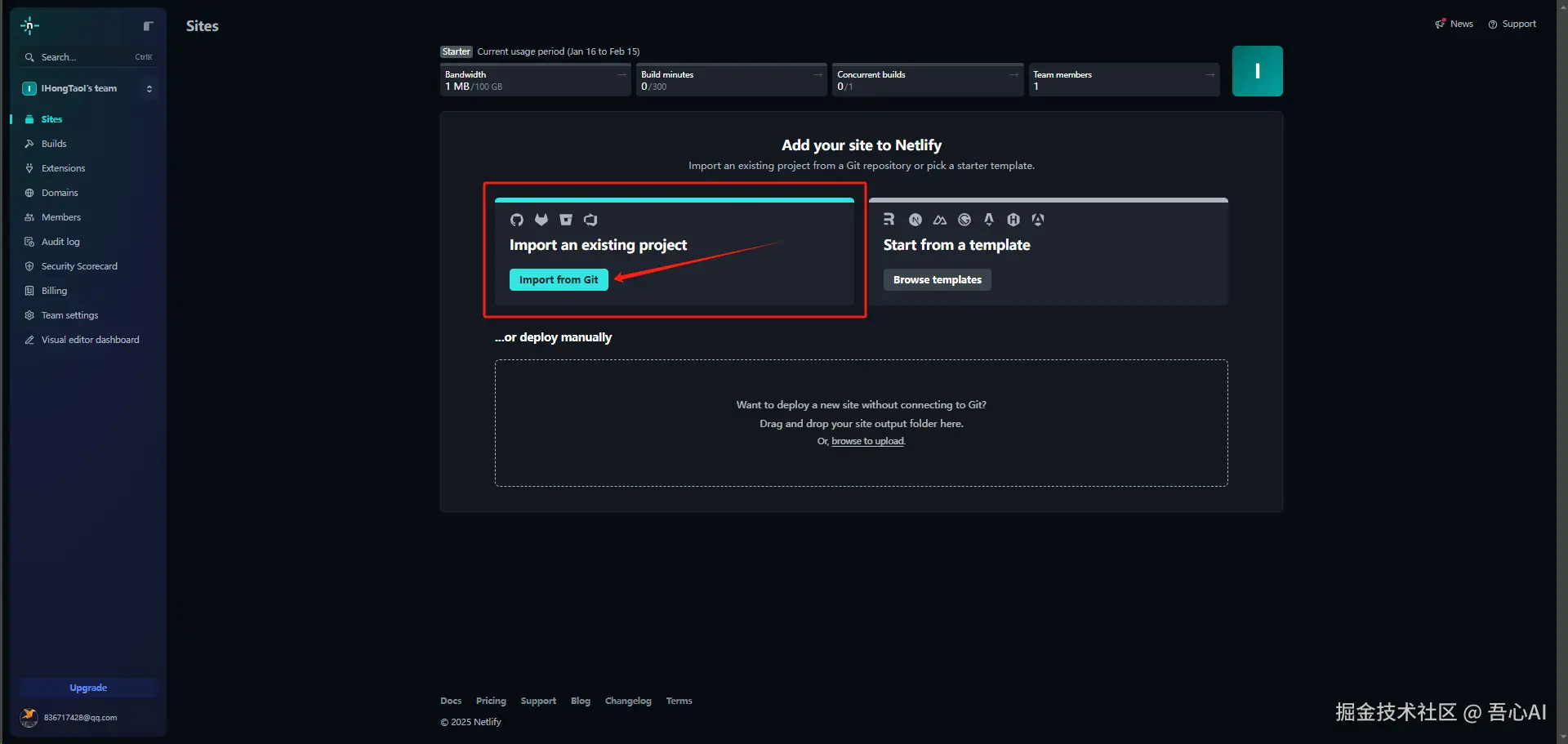Click the Starter plan badge
This screenshot has height=744, width=1568.
pos(457,51)
